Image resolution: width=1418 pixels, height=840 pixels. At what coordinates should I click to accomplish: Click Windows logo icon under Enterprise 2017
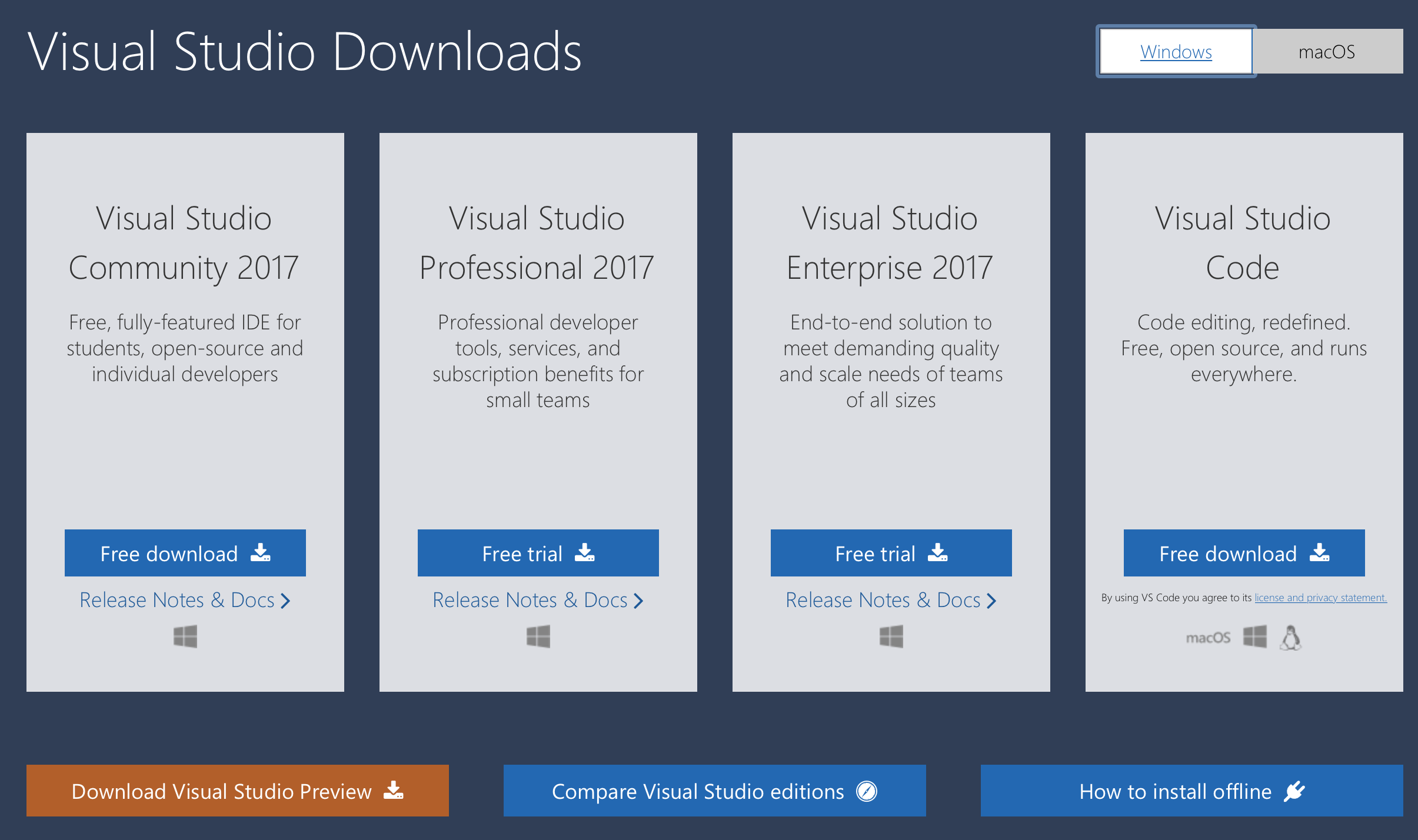[x=891, y=636]
